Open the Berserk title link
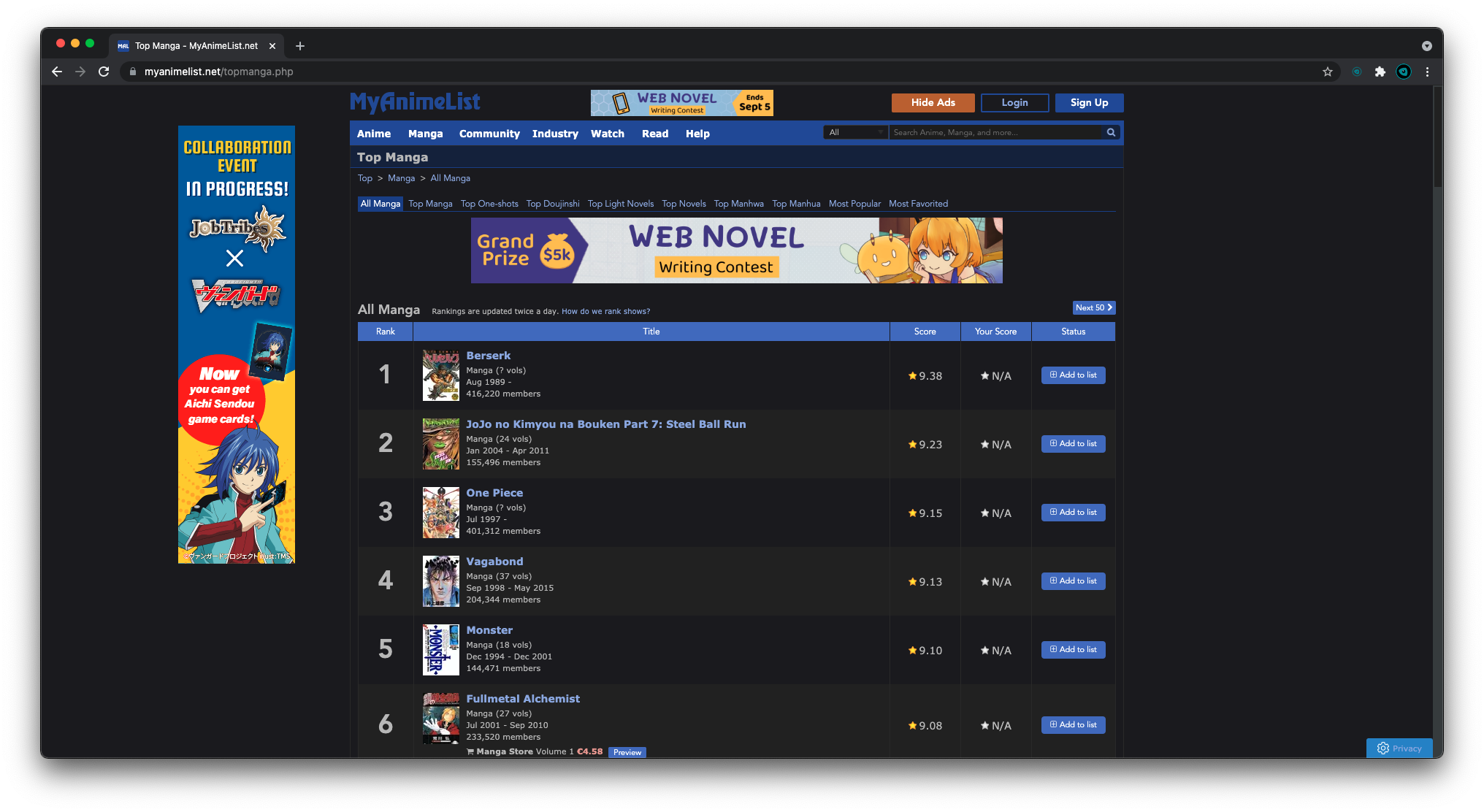Viewport: 1484px width, 812px height. point(488,356)
